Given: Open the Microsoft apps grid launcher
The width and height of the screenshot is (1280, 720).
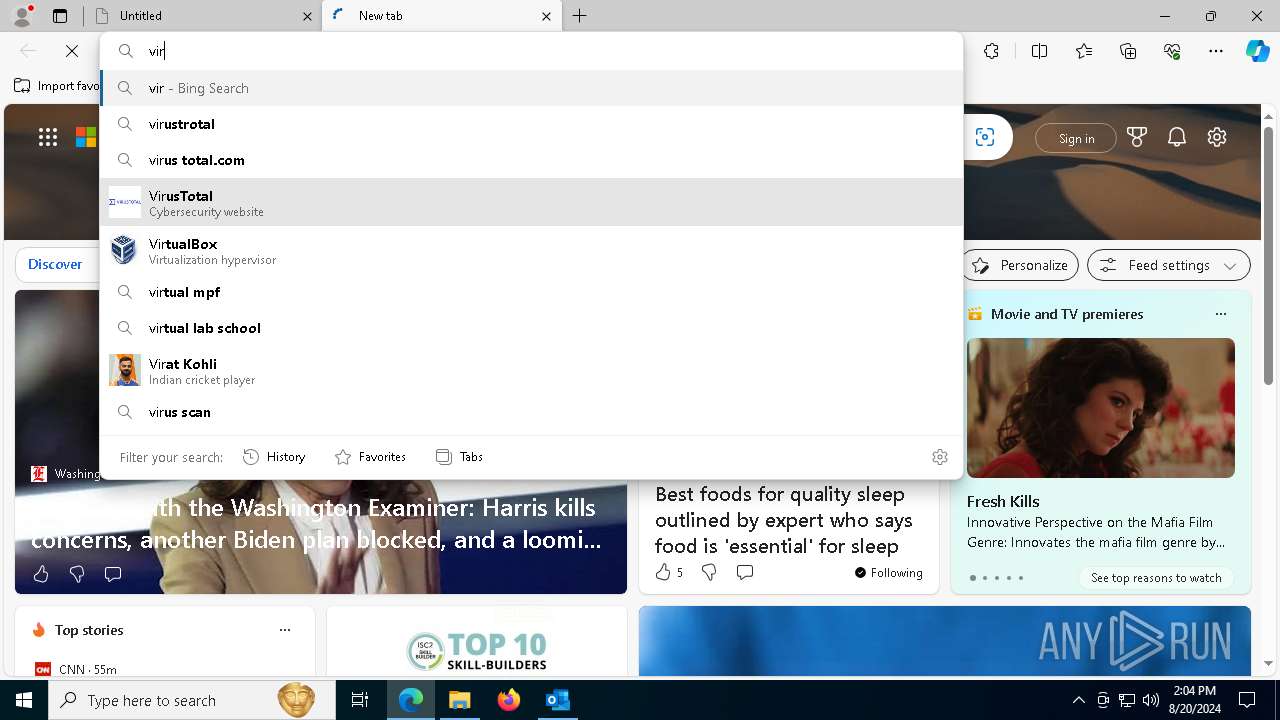Looking at the screenshot, I should coord(48,138).
